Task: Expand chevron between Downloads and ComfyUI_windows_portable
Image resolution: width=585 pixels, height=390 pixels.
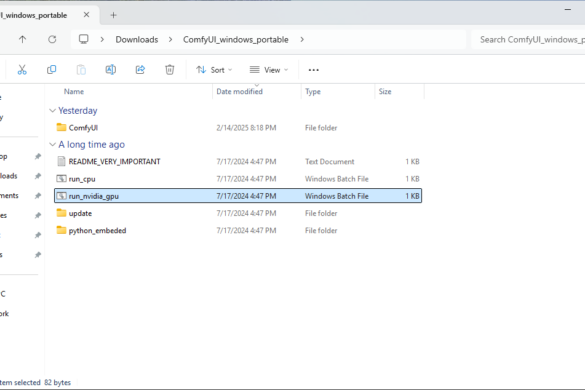Action: pos(171,40)
